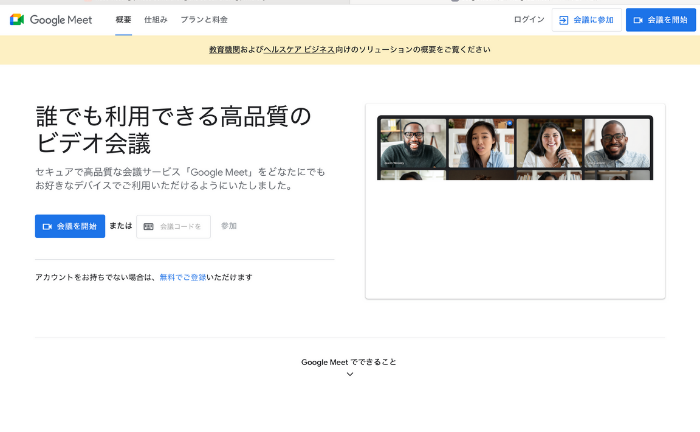Click the 参加 join button
The image size is (700, 432).
tap(229, 226)
